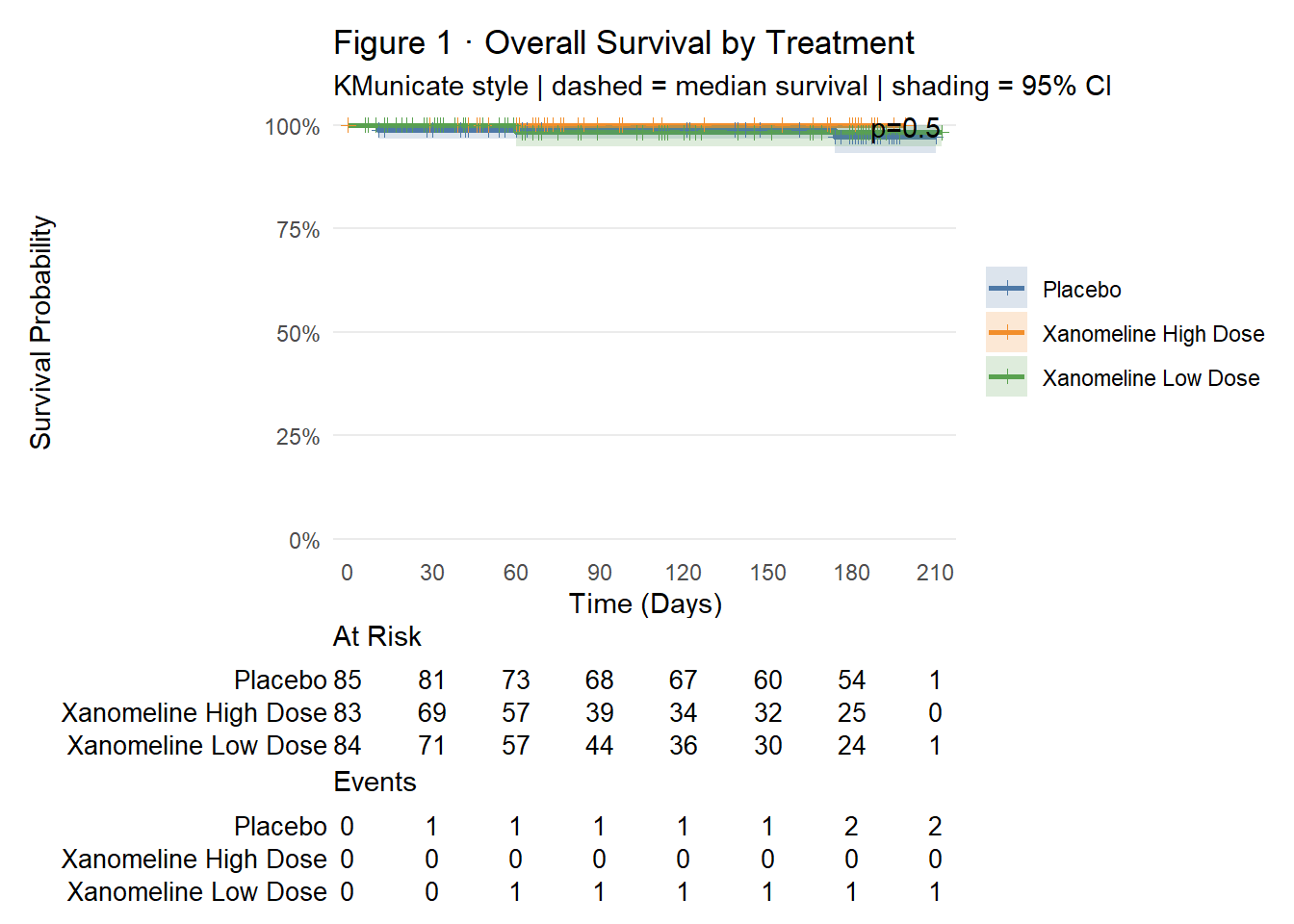This screenshot has width=1294, height=924.
Task: Click the figure title 'Overall Survival by Treatment'
Action: coord(623,43)
